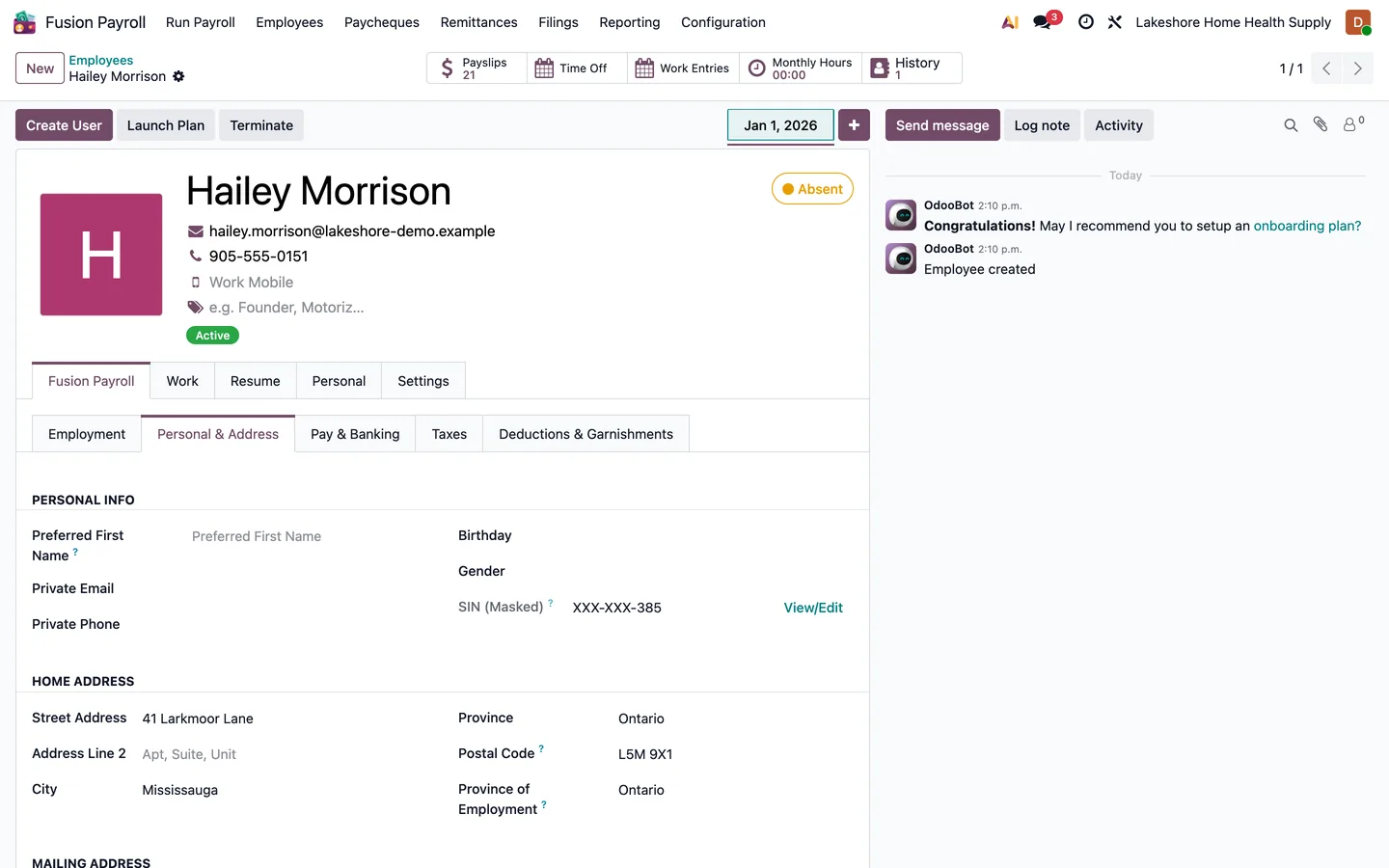Open Monthly Hours clock button
The height and width of the screenshot is (868, 1389).
pos(801,68)
